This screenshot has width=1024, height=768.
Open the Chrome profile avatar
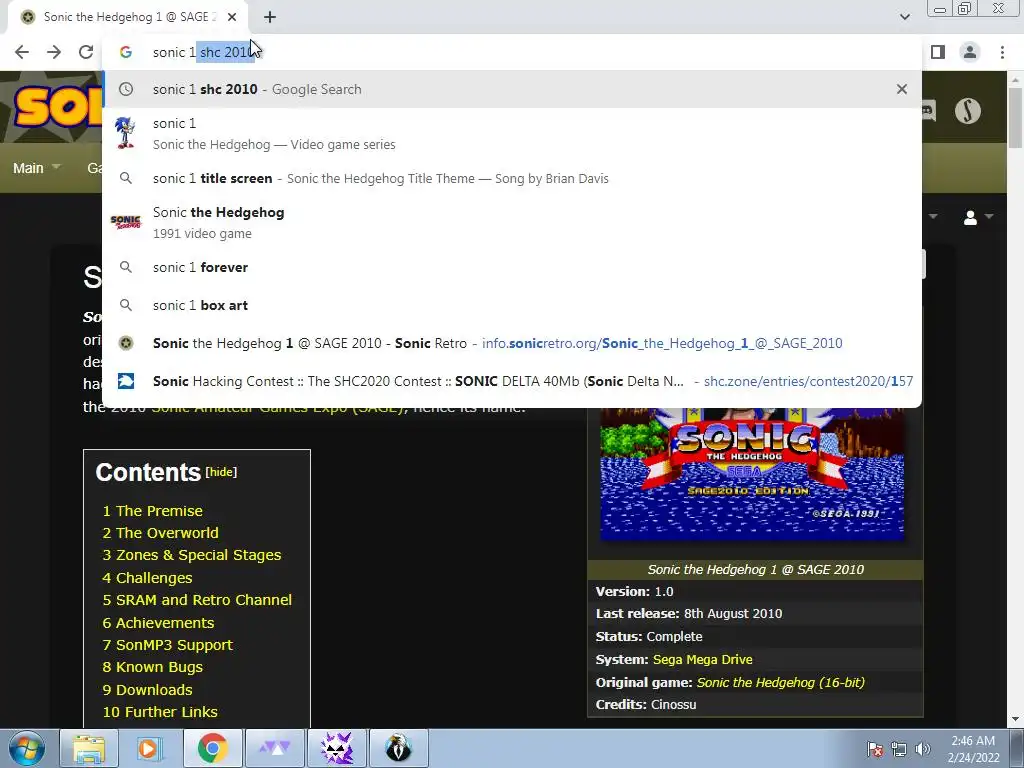coord(970,52)
